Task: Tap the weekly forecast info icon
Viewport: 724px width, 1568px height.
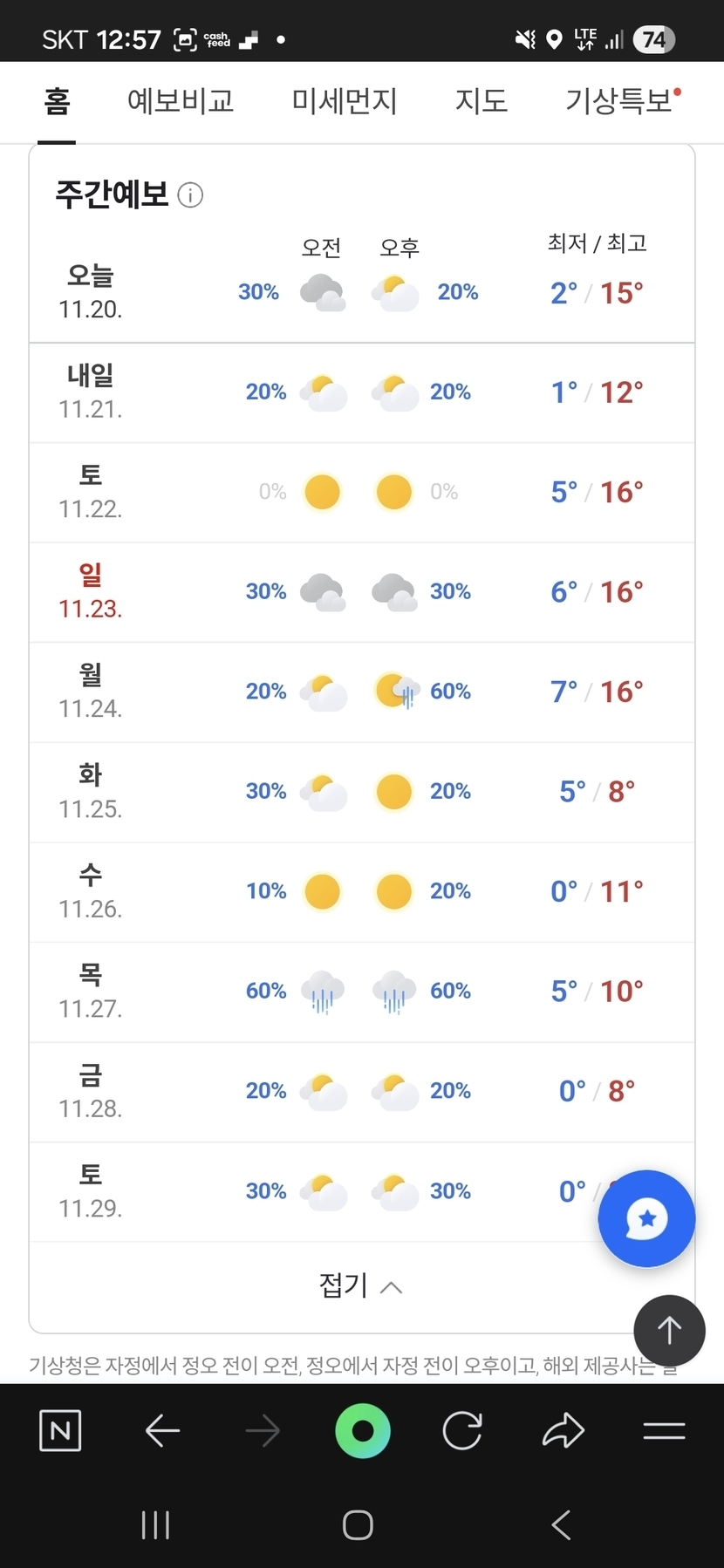Action: pos(190,195)
